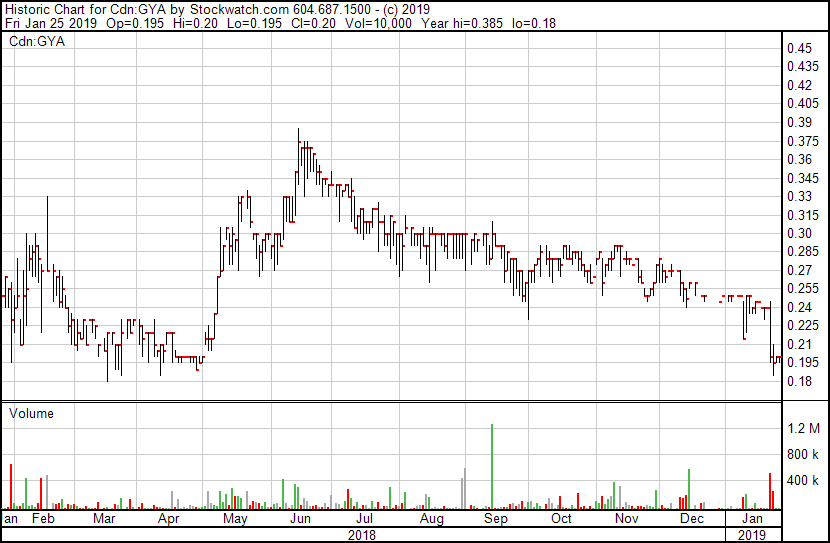The height and width of the screenshot is (543, 830).
Task: Click the '2018' year label
Action: coord(362,535)
